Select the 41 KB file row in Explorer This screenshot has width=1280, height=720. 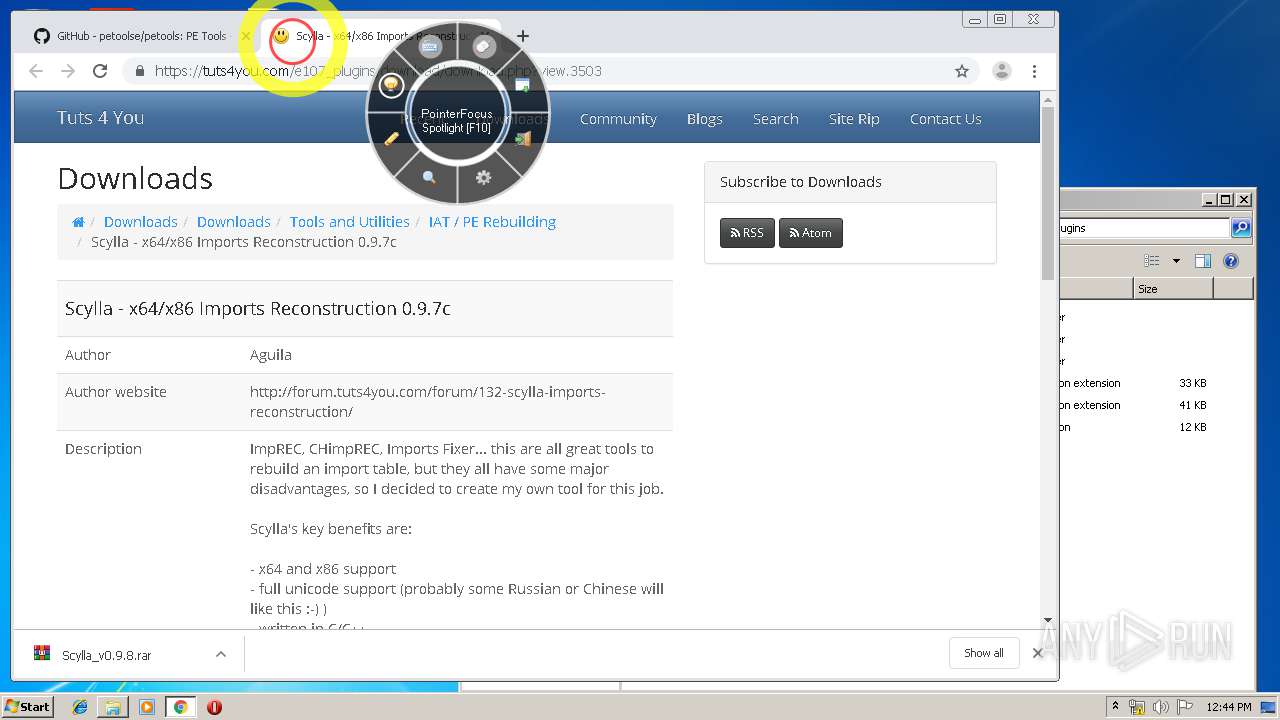(1156, 405)
